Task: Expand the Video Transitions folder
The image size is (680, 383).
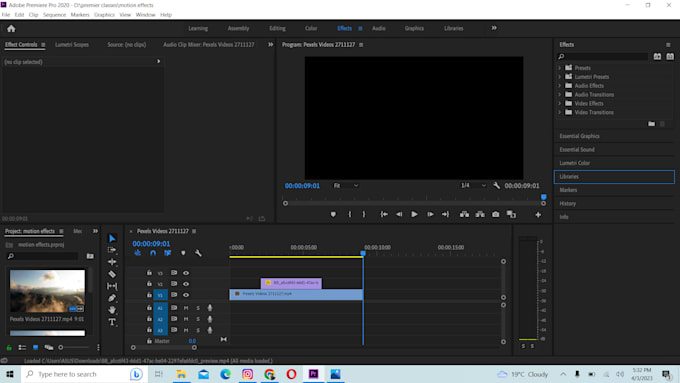Action: 559,112
